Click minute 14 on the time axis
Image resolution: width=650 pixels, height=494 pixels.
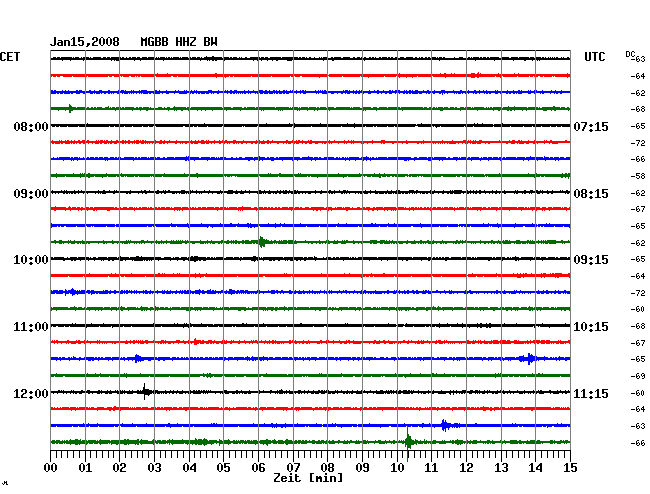[x=535, y=467]
